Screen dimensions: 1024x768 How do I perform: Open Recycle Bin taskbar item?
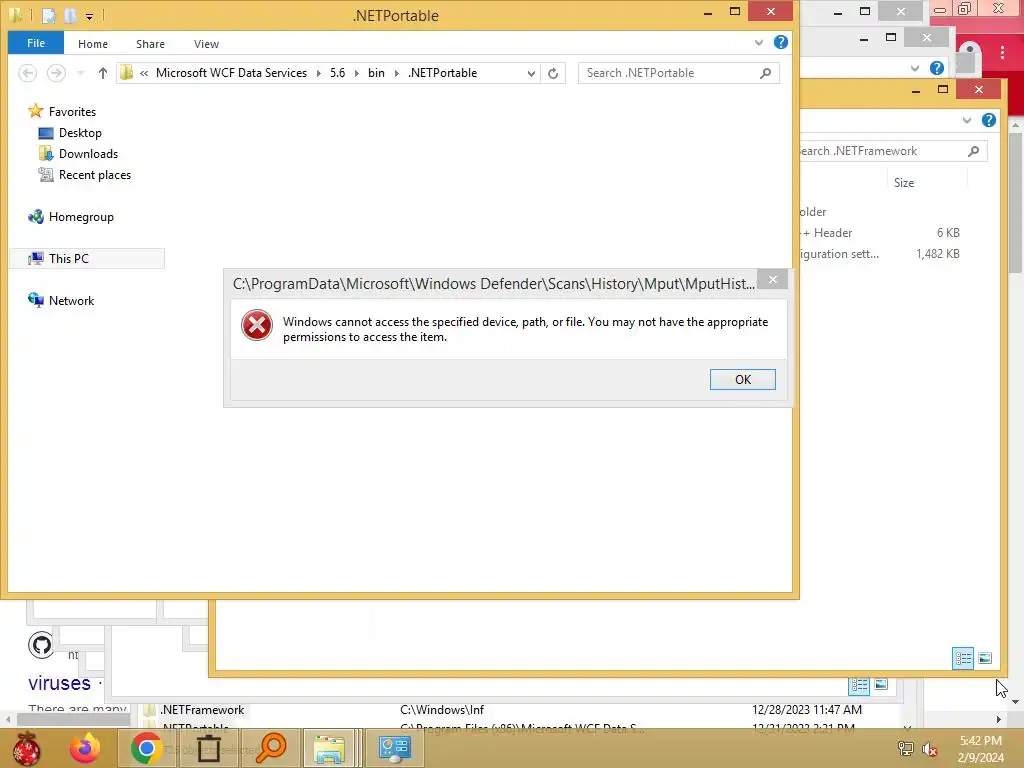click(209, 748)
